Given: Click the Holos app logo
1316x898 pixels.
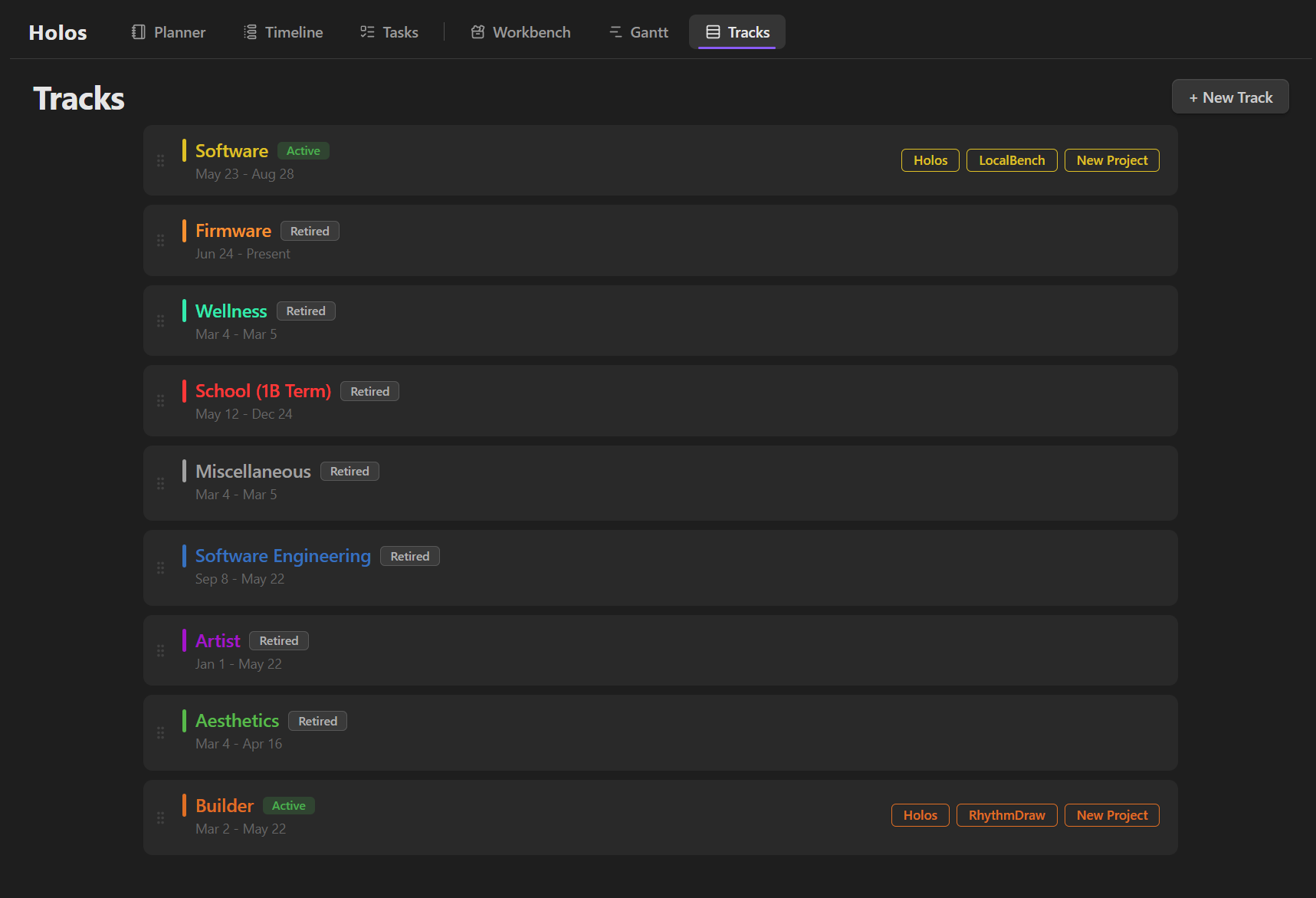Looking at the screenshot, I should (57, 32).
